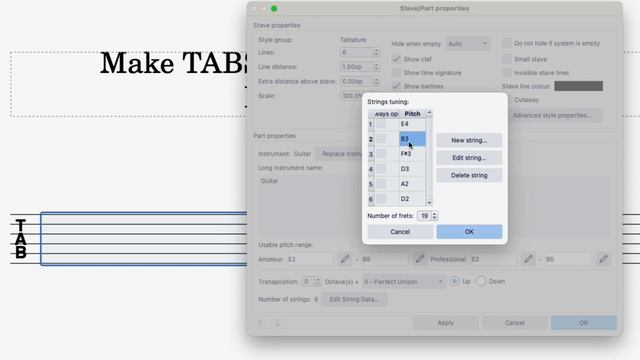This screenshot has width=640, height=360.
Task: Click scroll-down arrow of strings tuning table
Action: point(429,202)
